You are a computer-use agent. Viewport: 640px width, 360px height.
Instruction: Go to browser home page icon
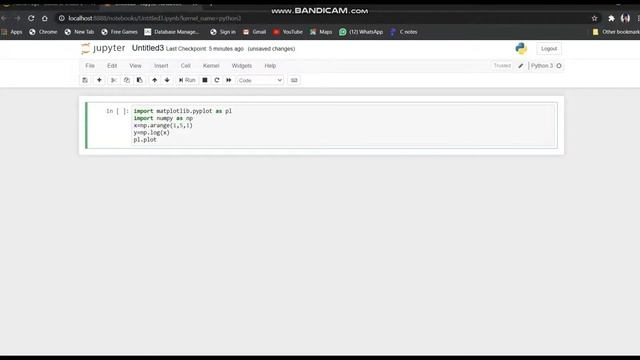coord(44,18)
